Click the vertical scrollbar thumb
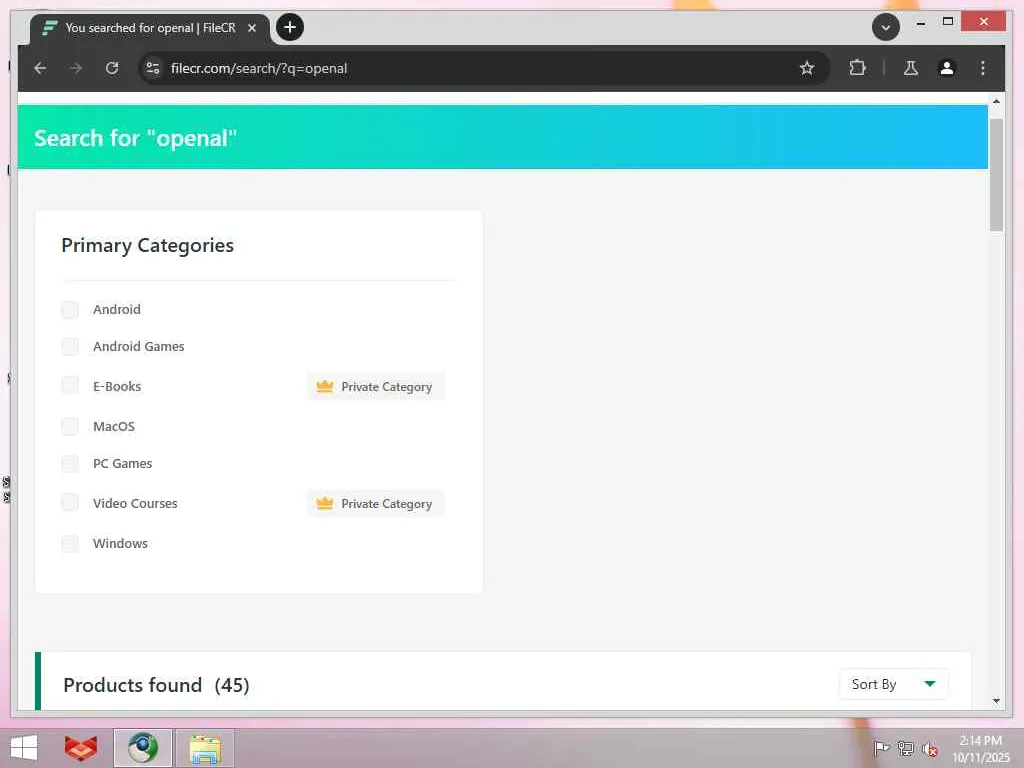This screenshot has height=768, width=1024. click(996, 175)
